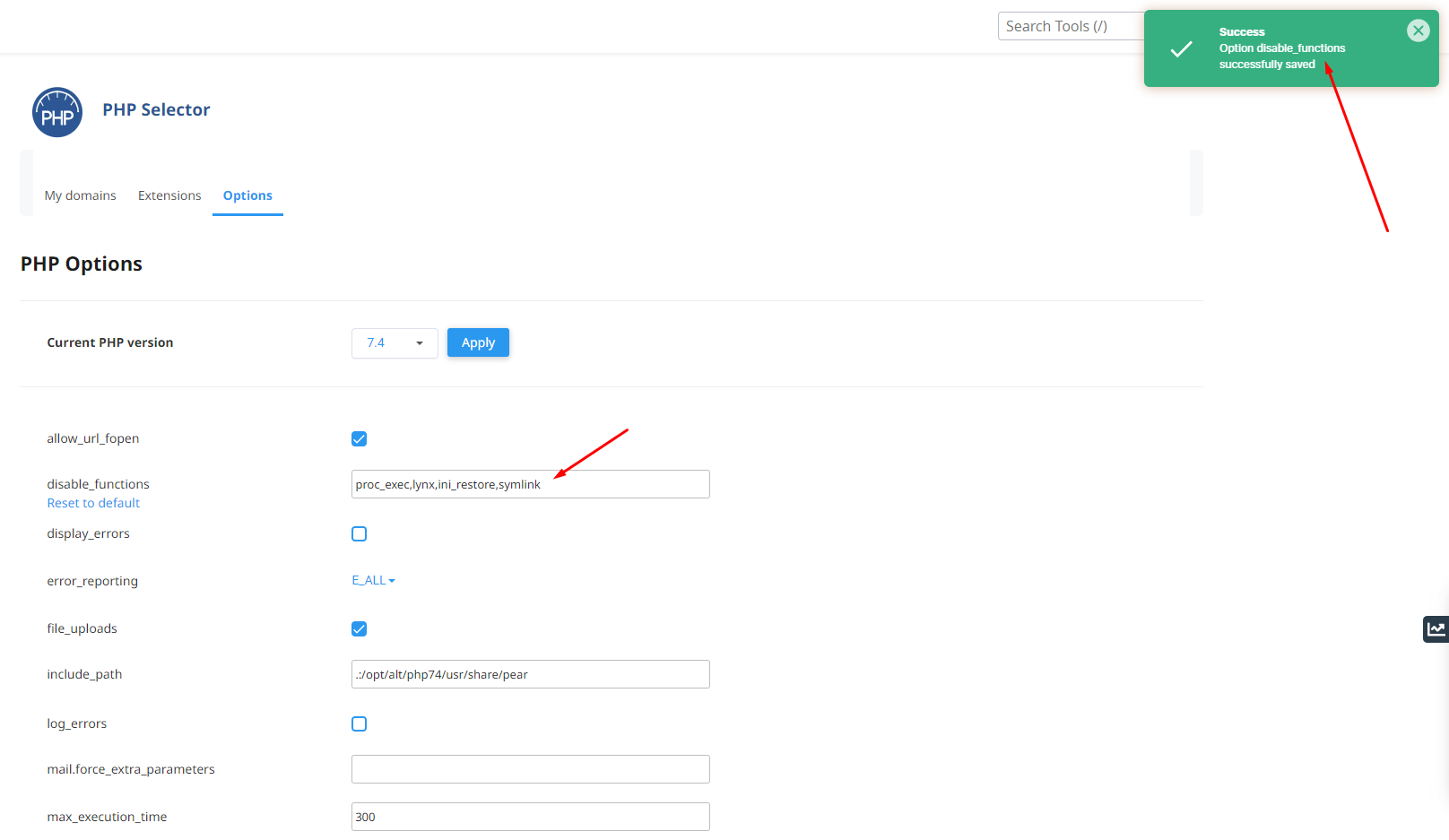Click the PHP Selector title
Viewport: 1449px width, 840px height.
click(156, 109)
